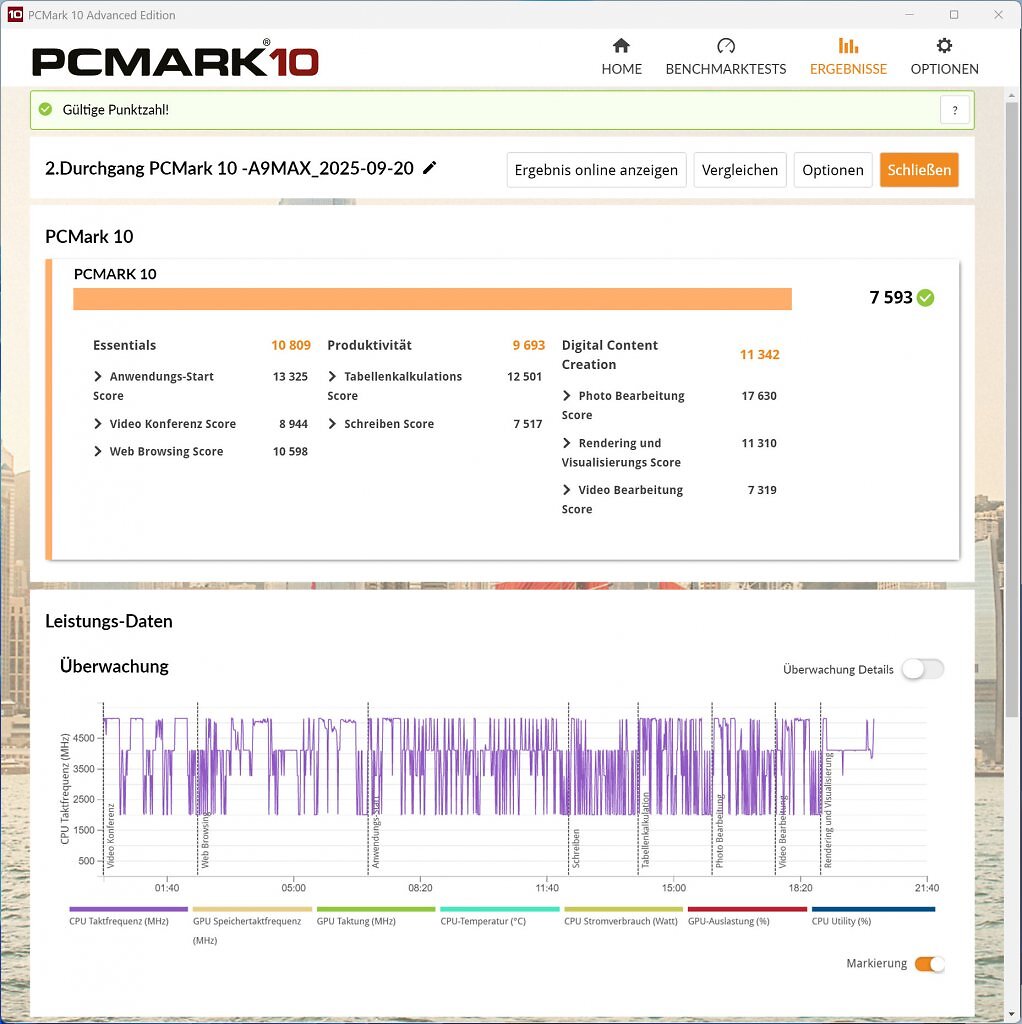Click the Gültige Punktzahl! message text
This screenshot has width=1022, height=1024.
coord(116,110)
